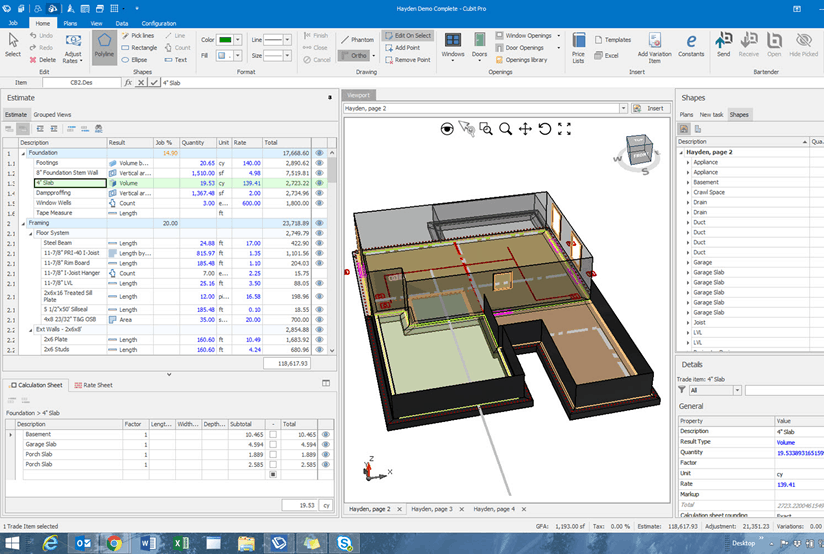Activate pan tool in viewport

[x=525, y=129]
